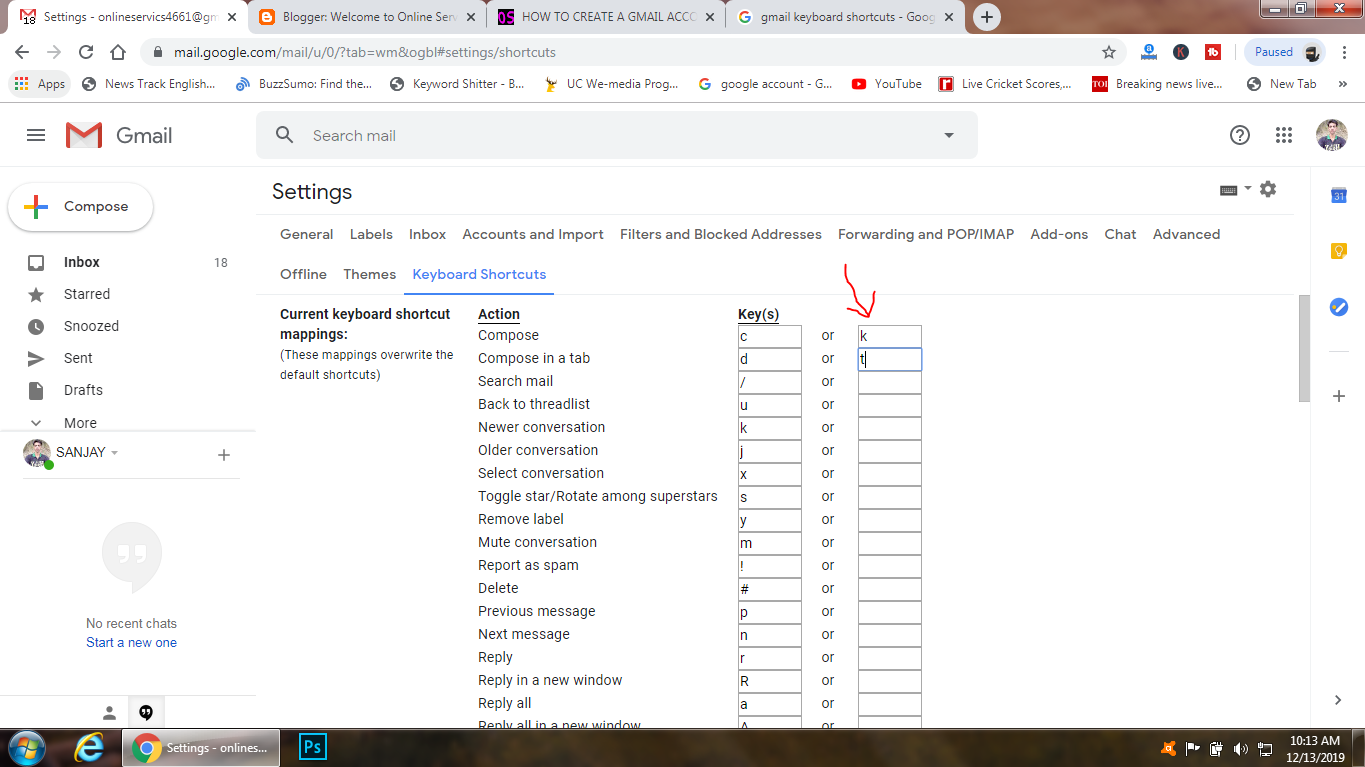The height and width of the screenshot is (767, 1365).
Task: Open Google Keep in the side panel
Action: click(x=1338, y=251)
